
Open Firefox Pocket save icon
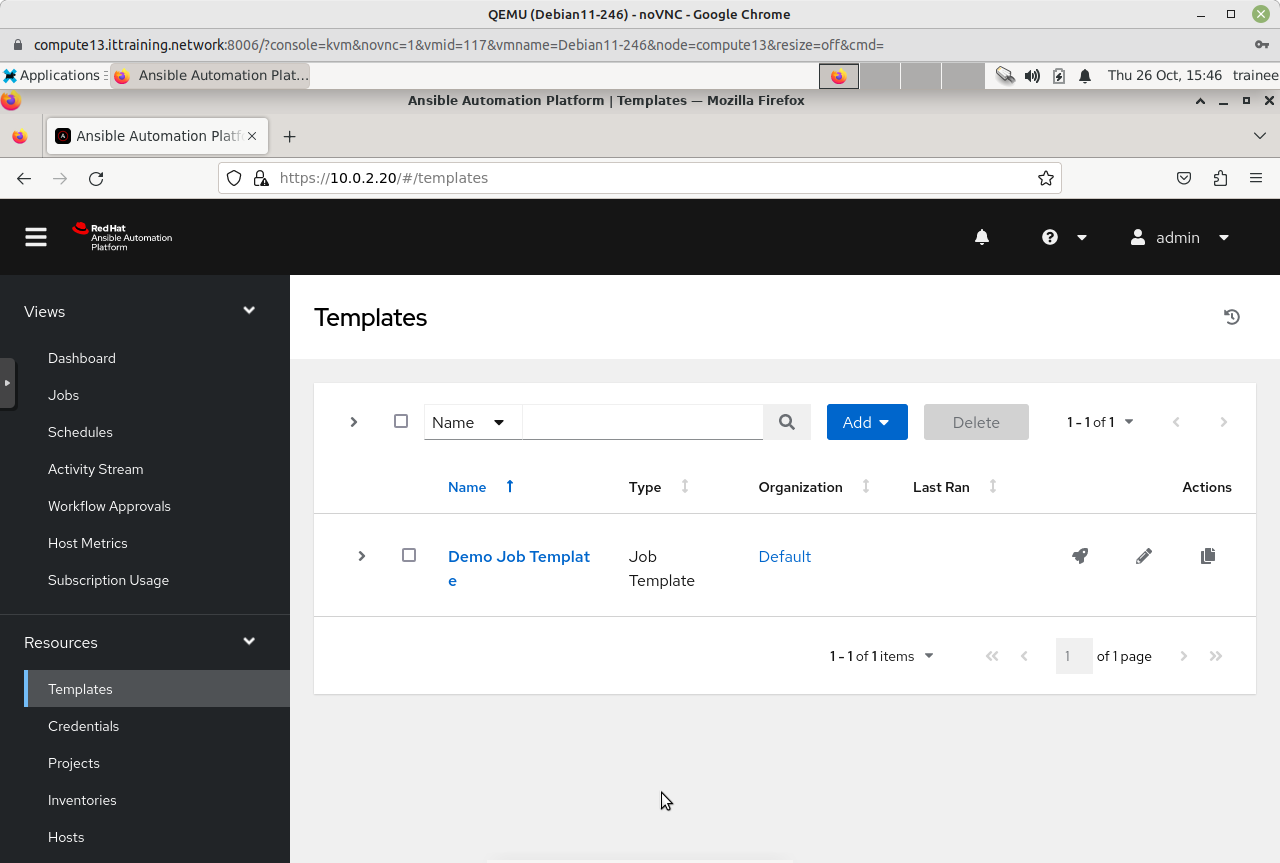coord(1184,178)
